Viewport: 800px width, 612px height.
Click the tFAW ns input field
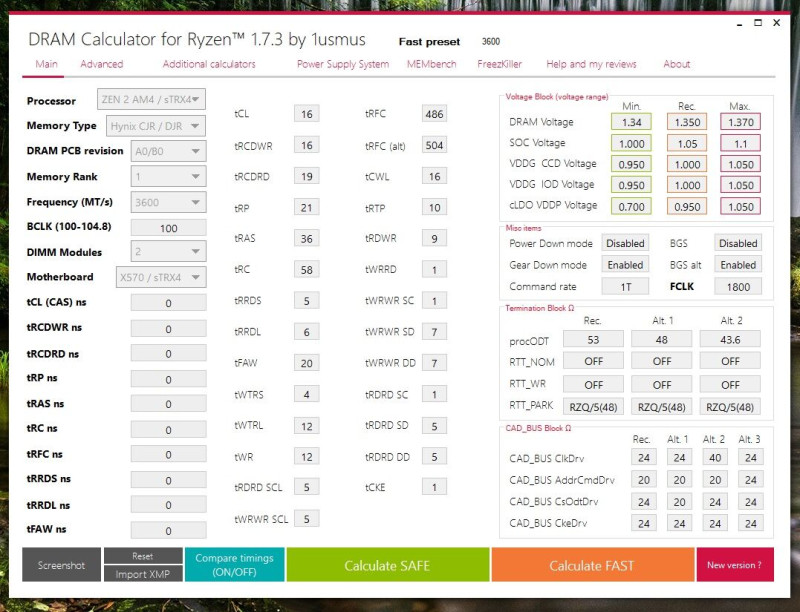click(x=168, y=530)
